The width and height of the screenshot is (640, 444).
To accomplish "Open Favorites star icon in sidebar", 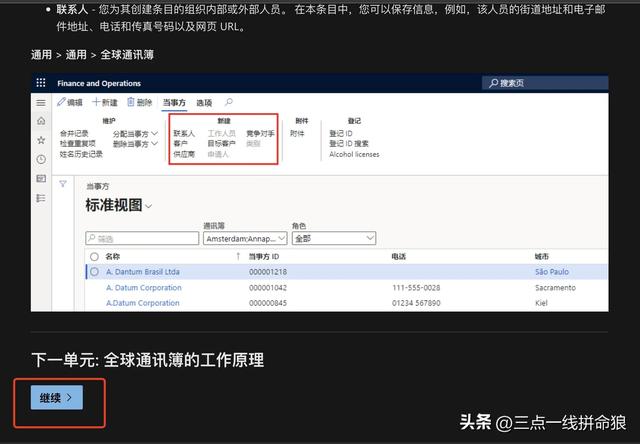I will (41, 141).
